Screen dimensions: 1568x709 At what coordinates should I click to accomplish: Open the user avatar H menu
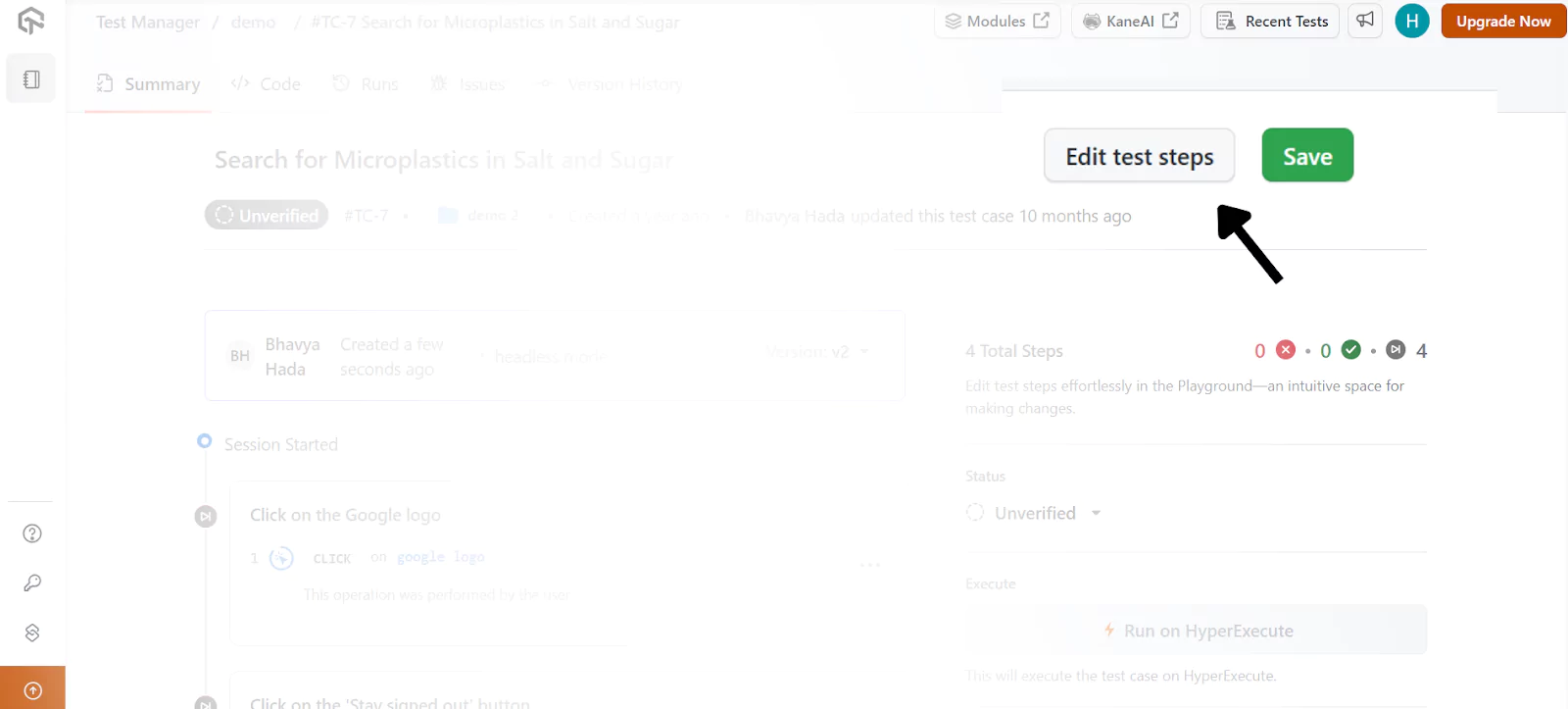click(1412, 21)
